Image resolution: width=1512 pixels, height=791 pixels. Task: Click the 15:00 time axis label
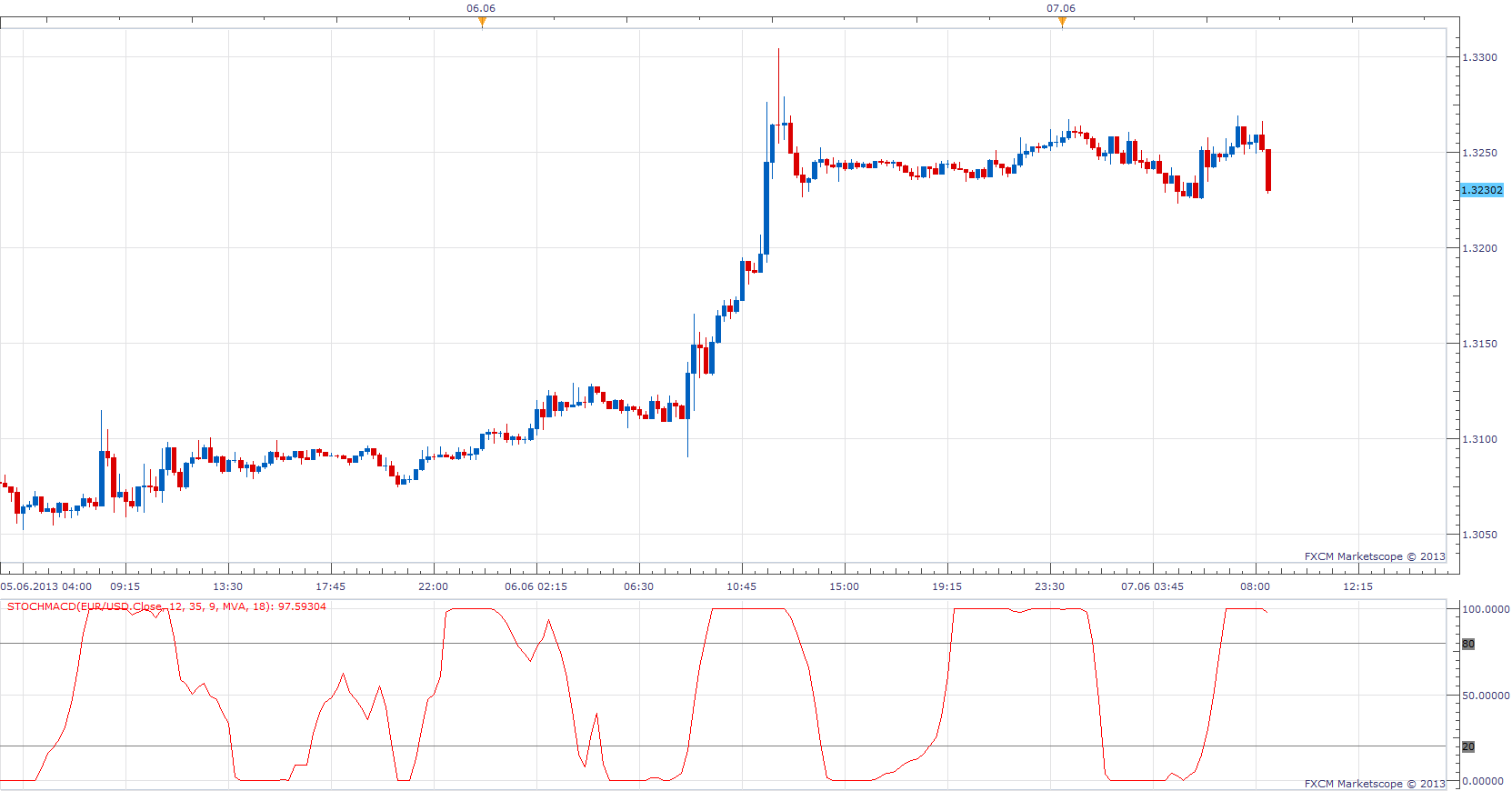pyautogui.click(x=845, y=586)
